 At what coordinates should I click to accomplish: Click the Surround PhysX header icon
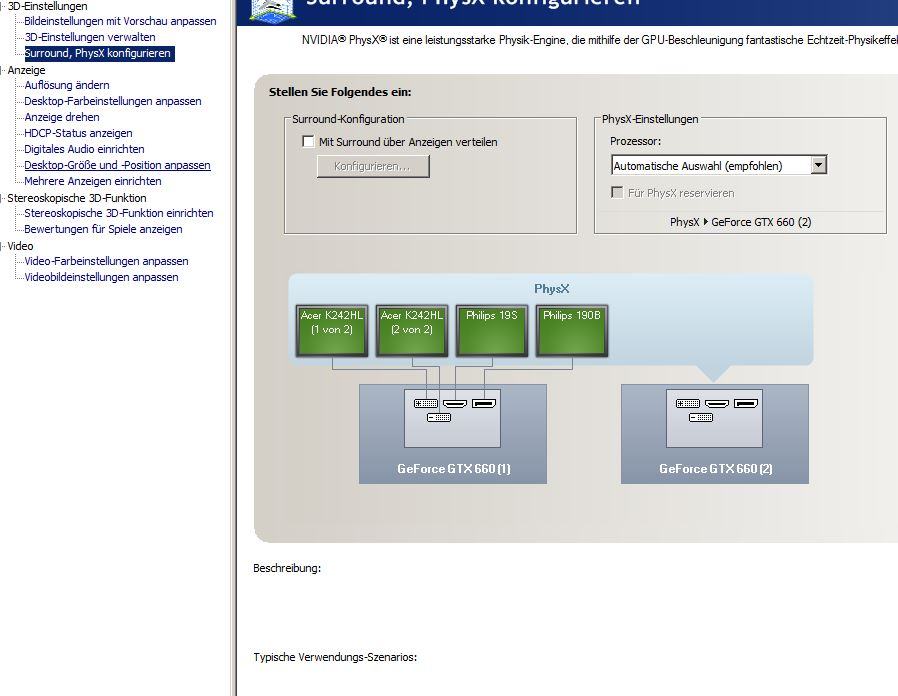pyautogui.click(x=273, y=10)
